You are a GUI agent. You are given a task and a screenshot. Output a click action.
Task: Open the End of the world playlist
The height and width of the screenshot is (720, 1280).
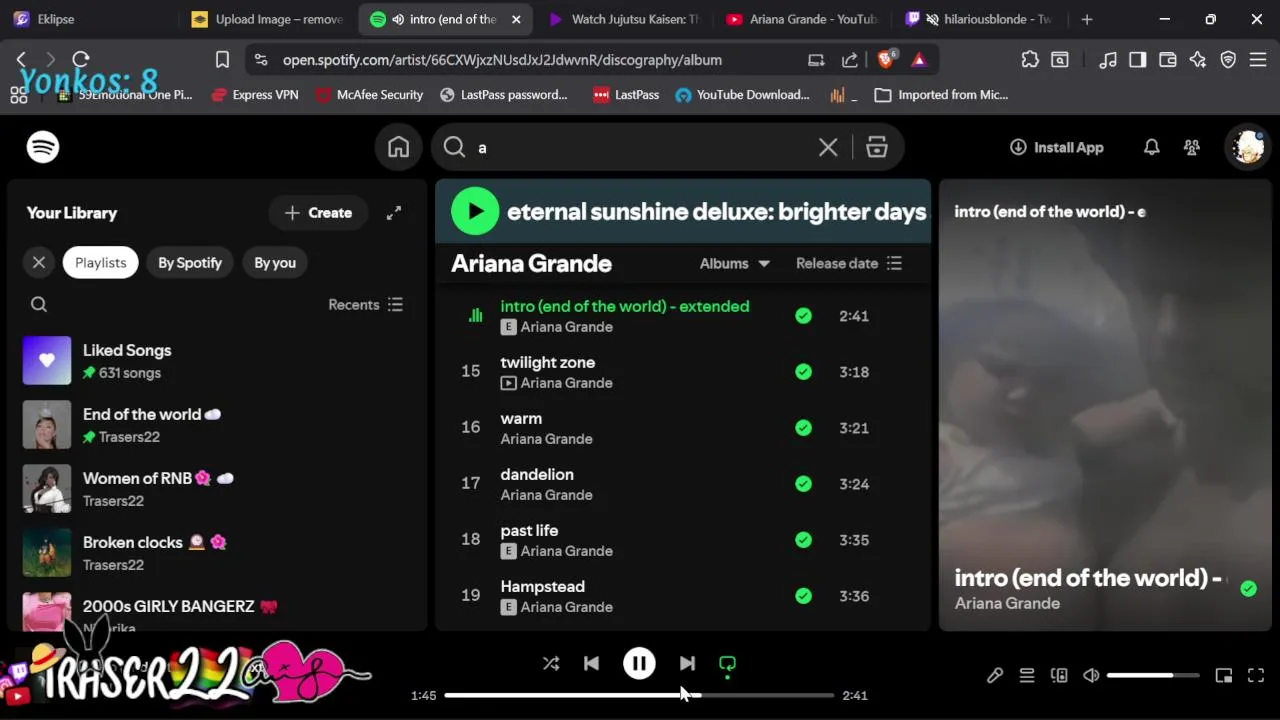tap(215, 425)
